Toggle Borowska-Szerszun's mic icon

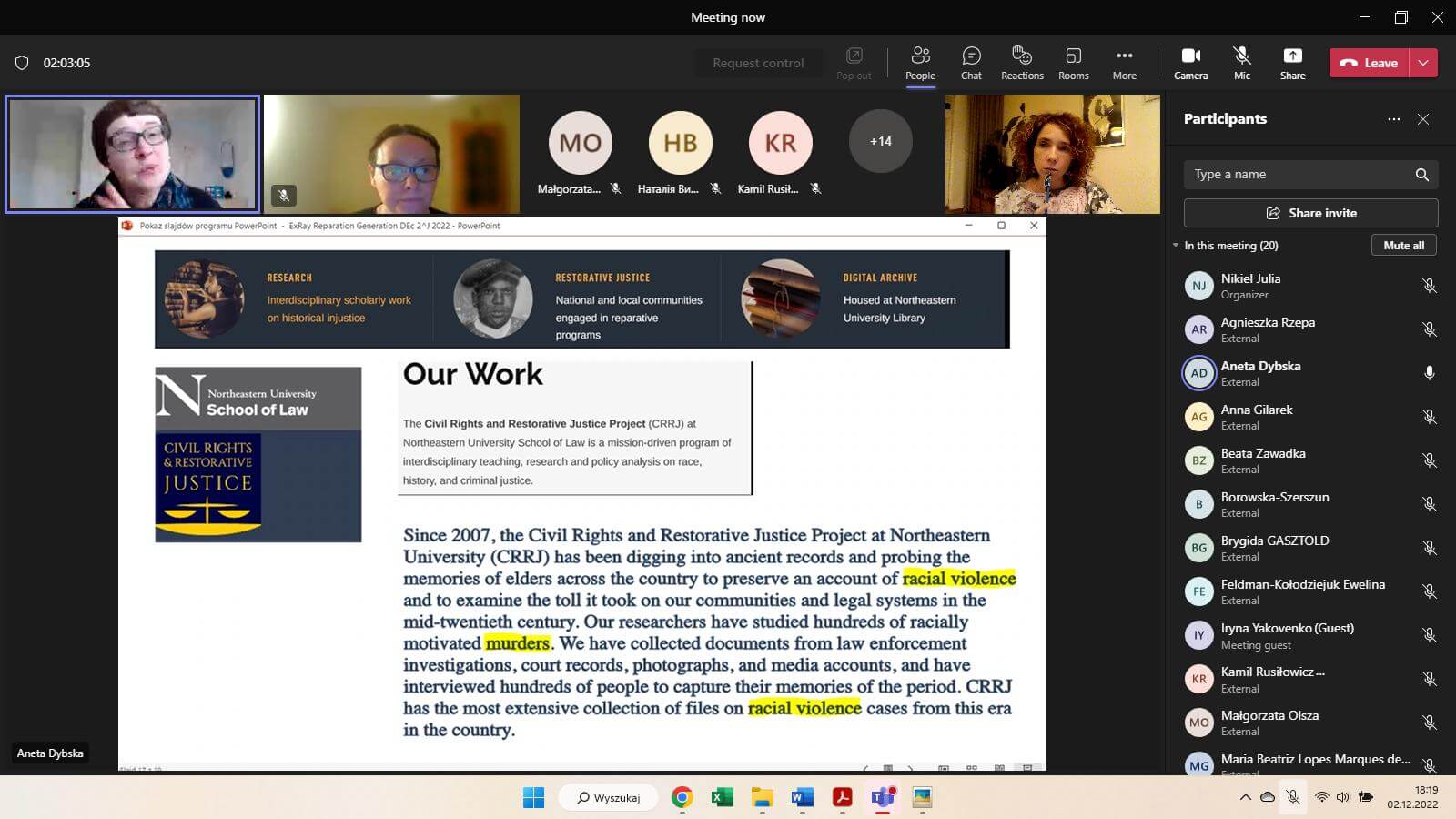pos(1430,504)
